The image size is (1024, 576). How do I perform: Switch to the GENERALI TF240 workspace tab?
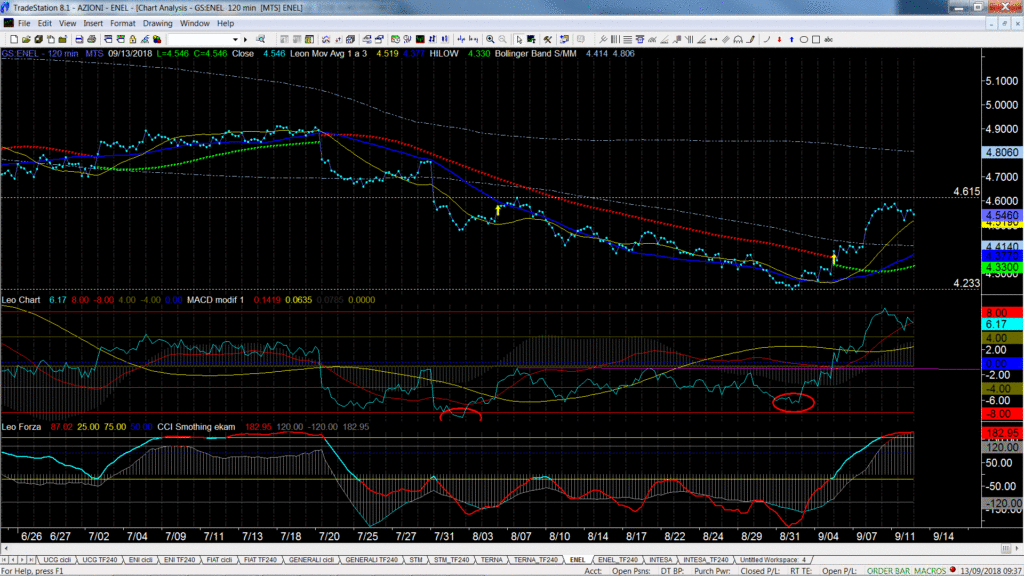372,560
